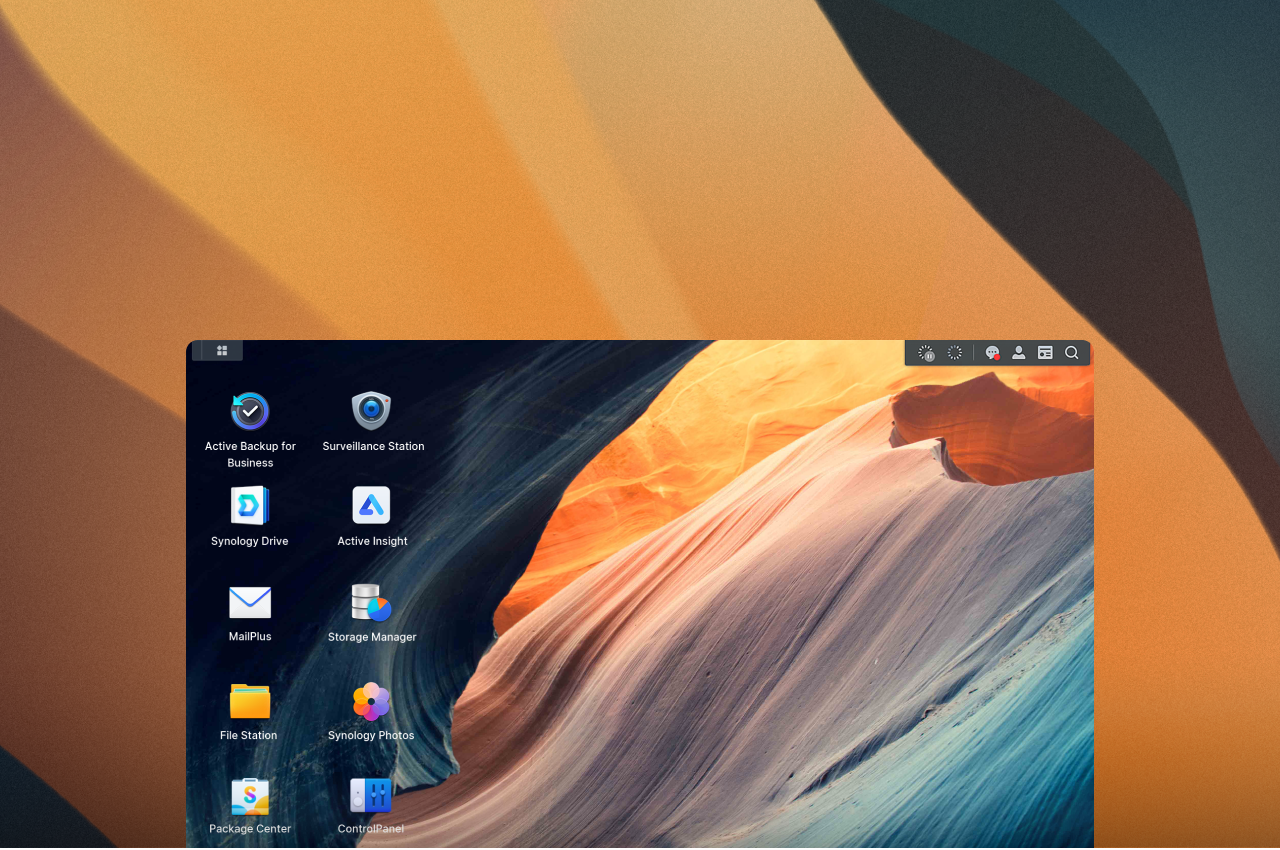Open MailPlus
1280x850 pixels.
click(250, 602)
